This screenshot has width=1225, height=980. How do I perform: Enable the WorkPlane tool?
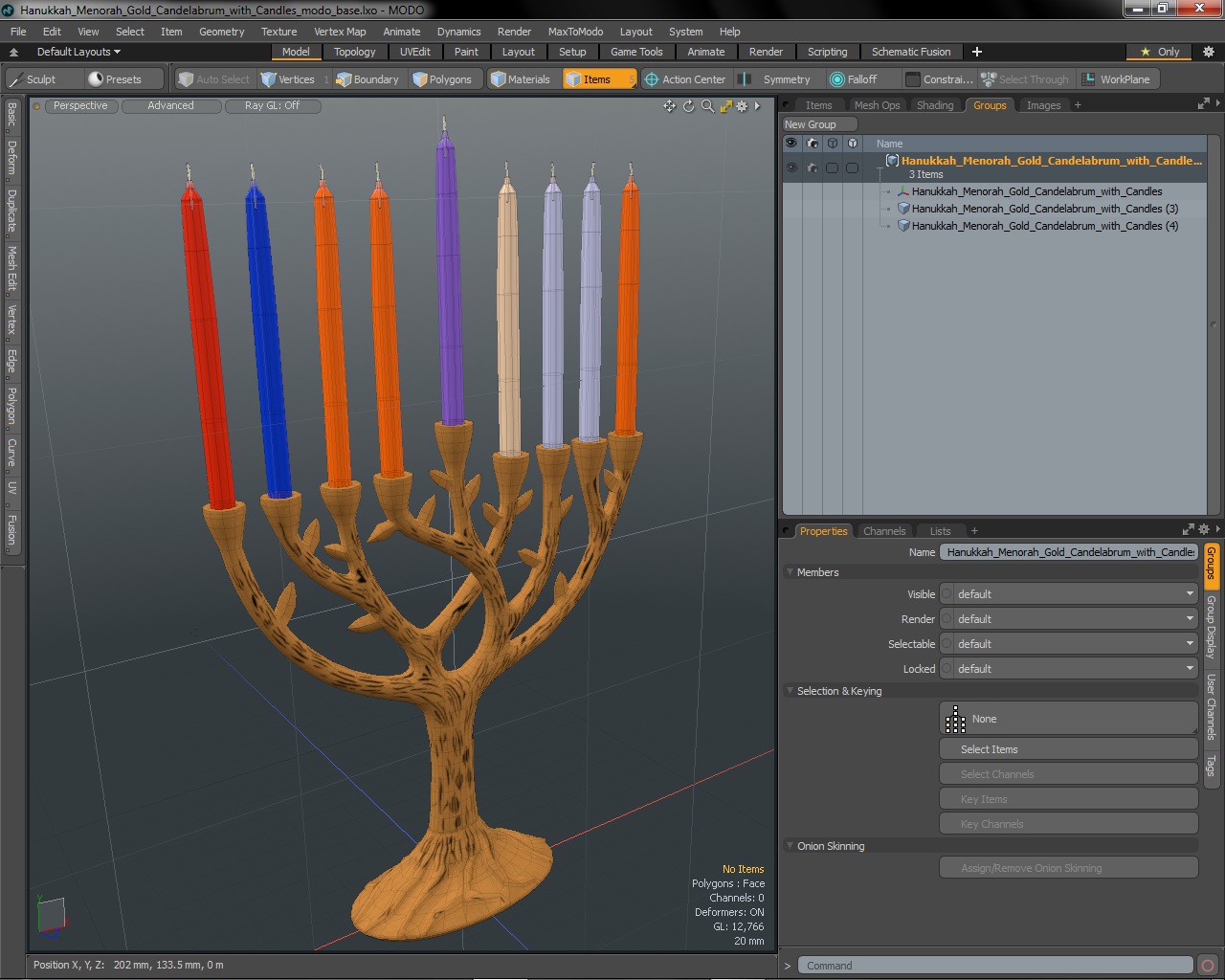click(x=1116, y=79)
